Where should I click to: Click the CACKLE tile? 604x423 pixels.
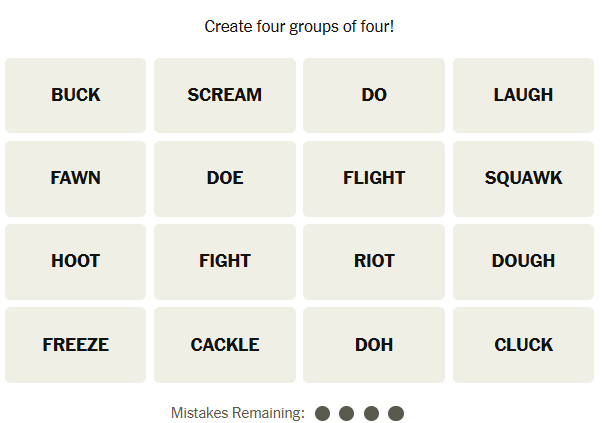(x=225, y=345)
